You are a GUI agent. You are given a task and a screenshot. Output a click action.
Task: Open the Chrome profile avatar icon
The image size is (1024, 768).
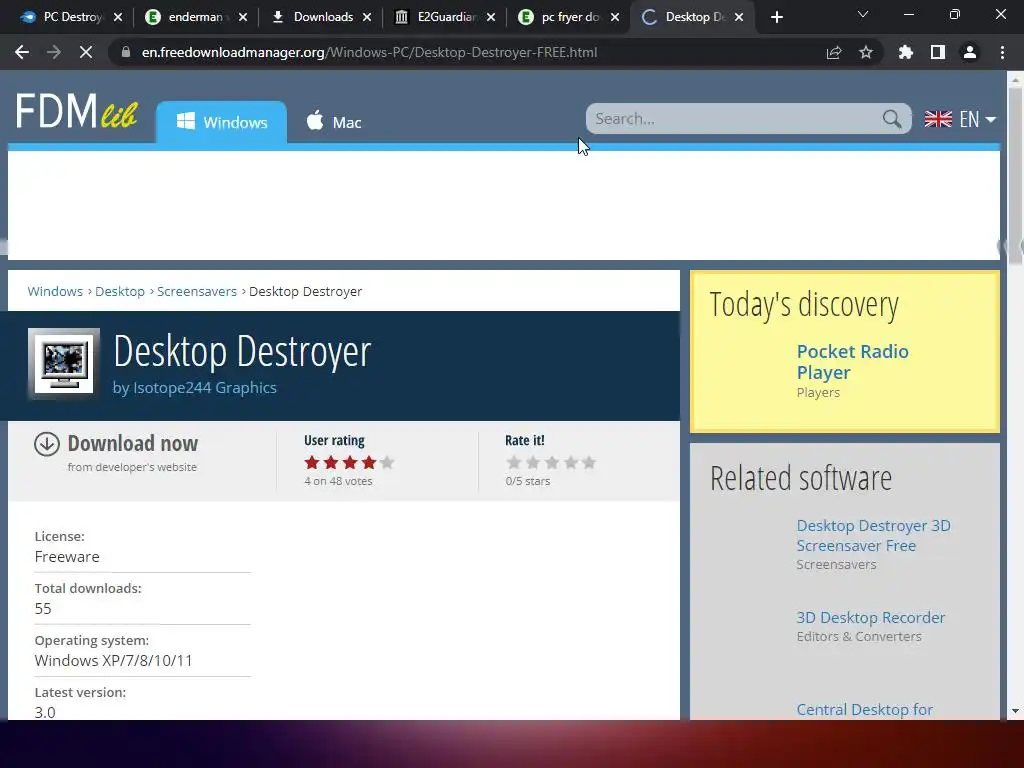[970, 52]
